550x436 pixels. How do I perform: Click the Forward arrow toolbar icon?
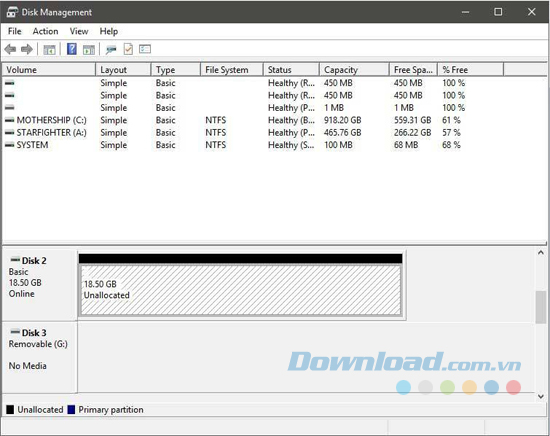tap(27, 49)
